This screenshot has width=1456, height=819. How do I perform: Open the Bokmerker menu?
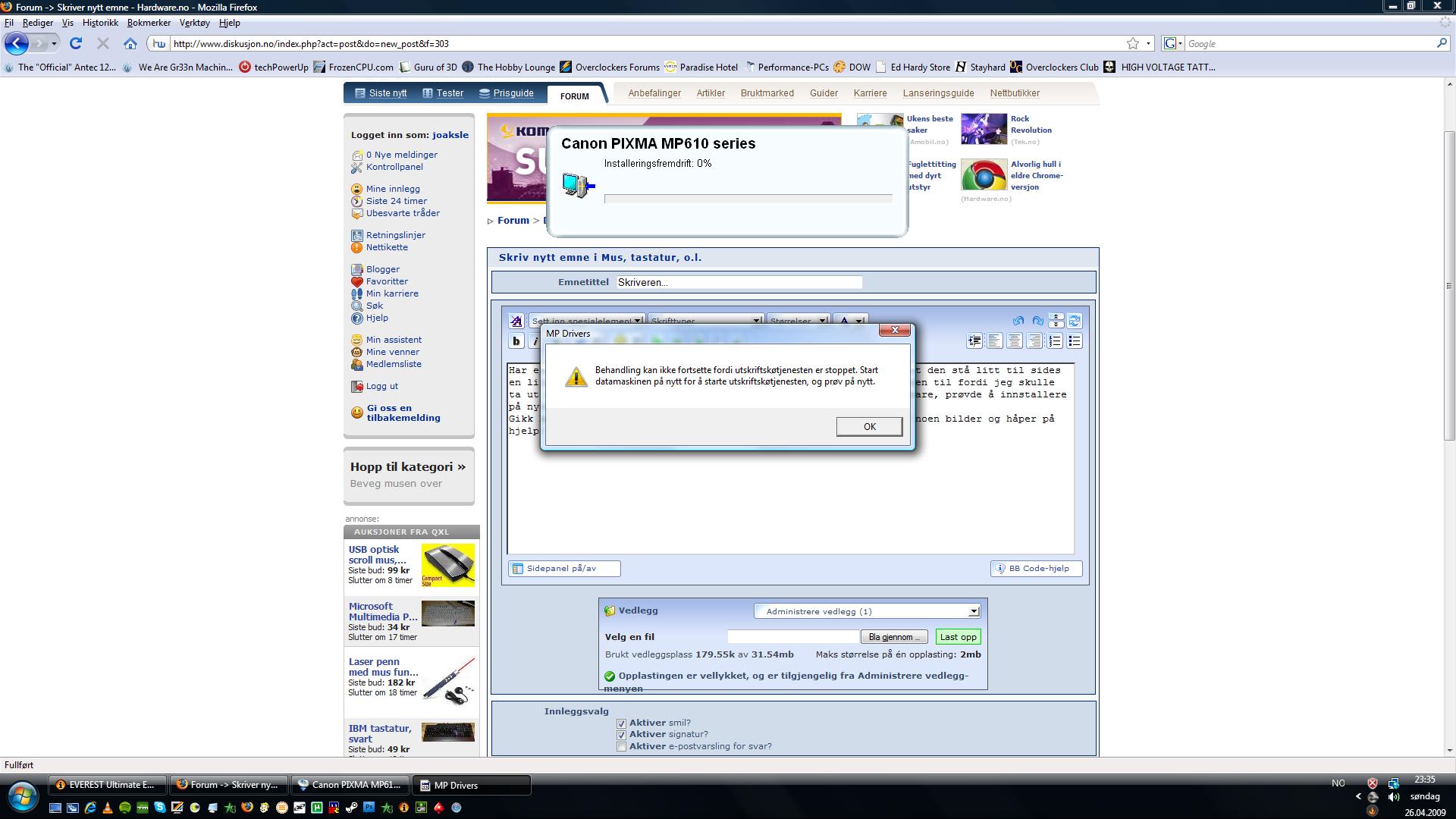coord(149,23)
